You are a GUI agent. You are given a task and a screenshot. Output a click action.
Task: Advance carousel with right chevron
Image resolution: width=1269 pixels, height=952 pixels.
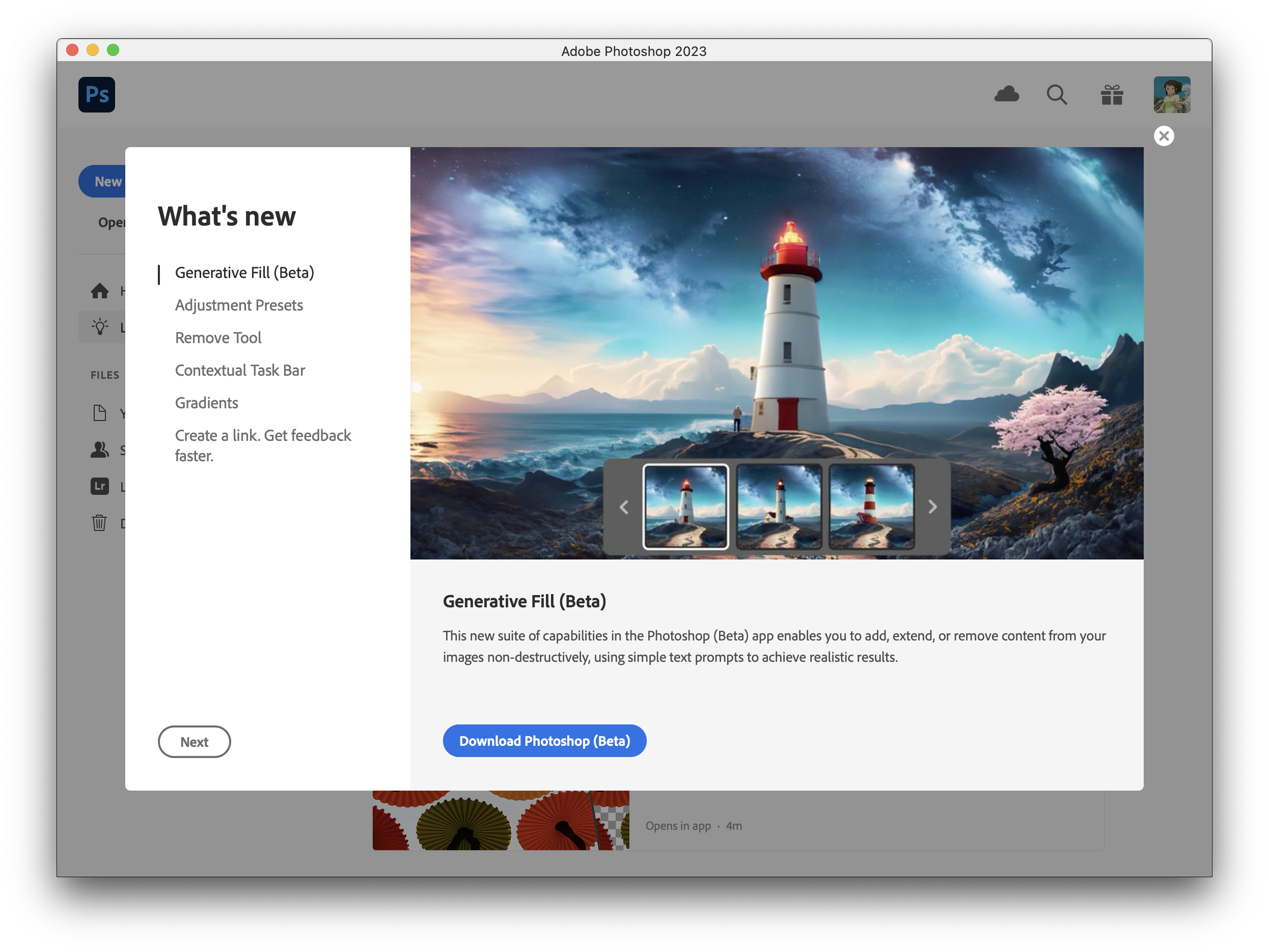click(x=932, y=507)
